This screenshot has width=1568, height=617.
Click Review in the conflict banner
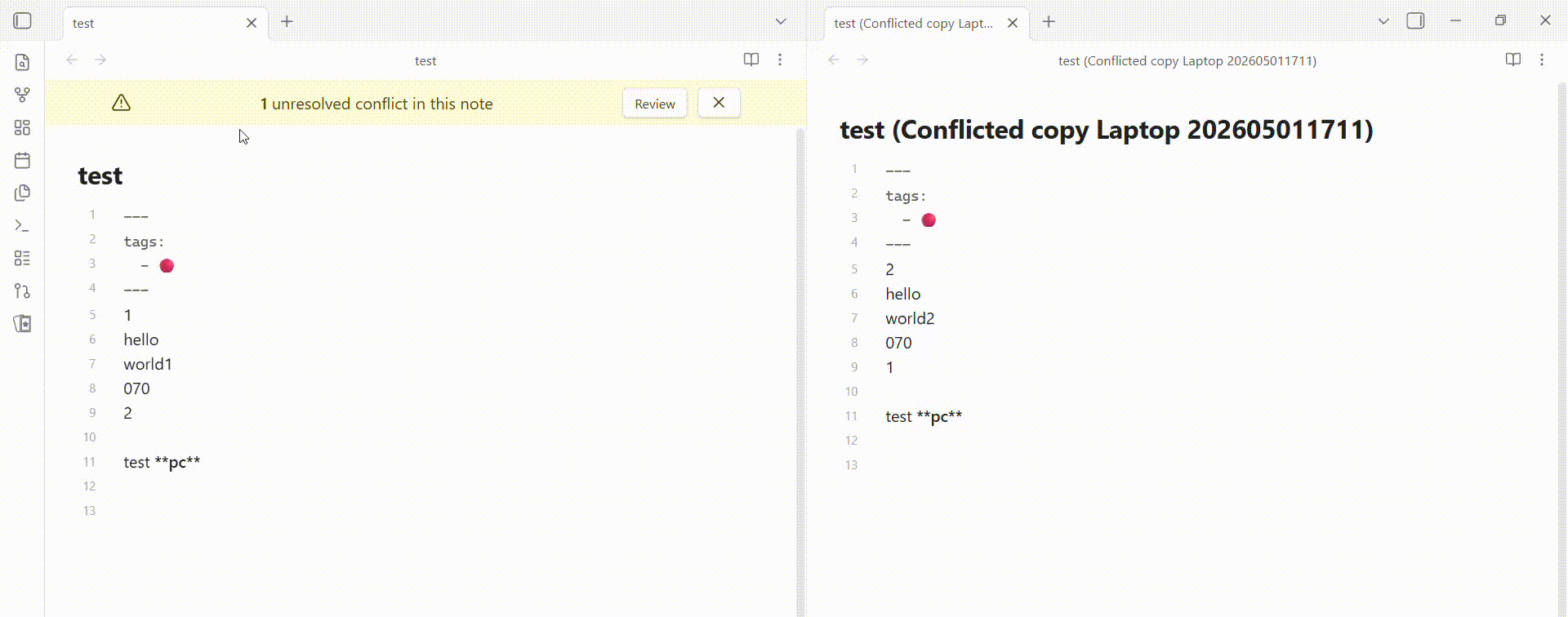point(655,104)
